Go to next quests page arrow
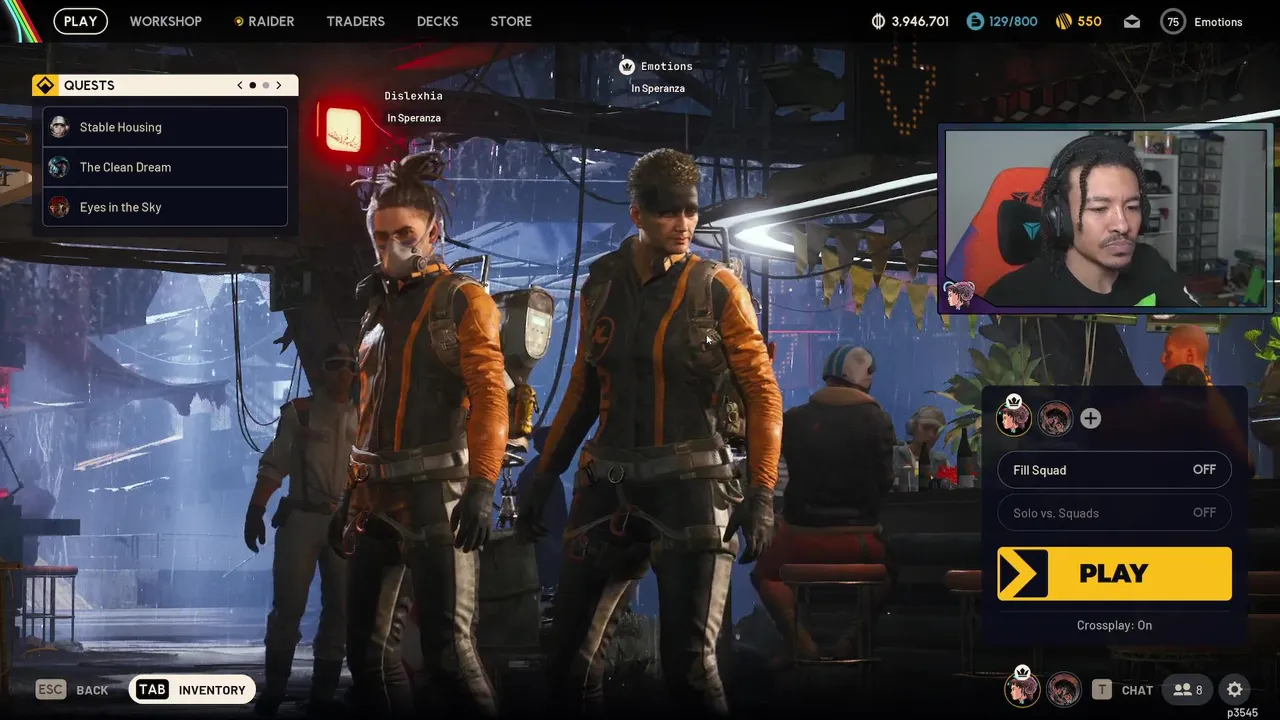The width and height of the screenshot is (1280, 720). click(279, 85)
